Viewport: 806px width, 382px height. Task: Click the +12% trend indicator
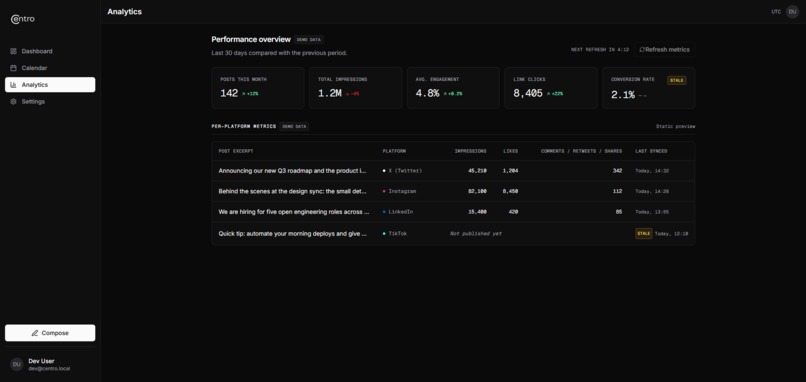click(250, 94)
